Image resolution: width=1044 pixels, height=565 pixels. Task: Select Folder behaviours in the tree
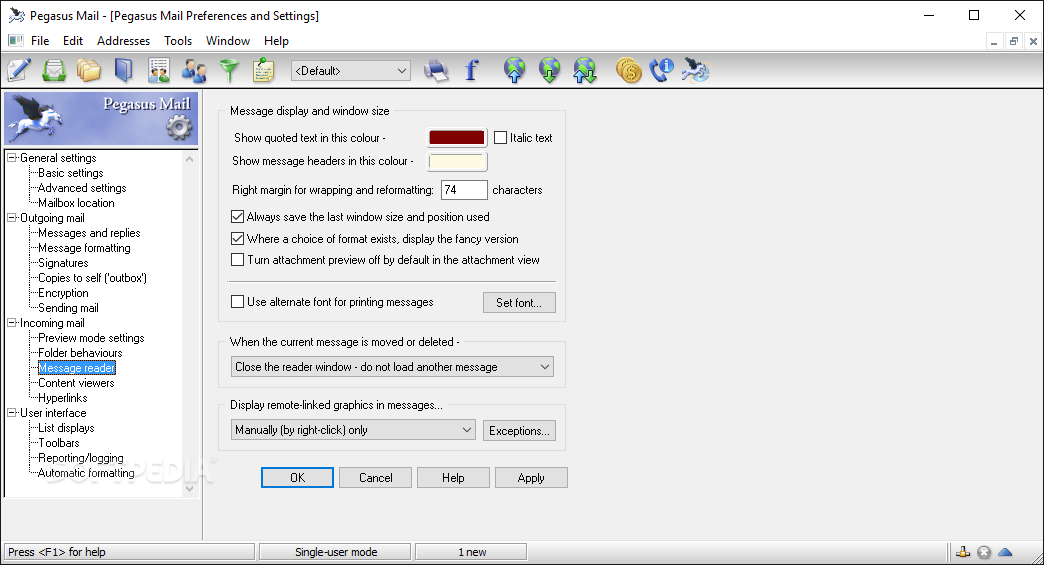point(80,353)
